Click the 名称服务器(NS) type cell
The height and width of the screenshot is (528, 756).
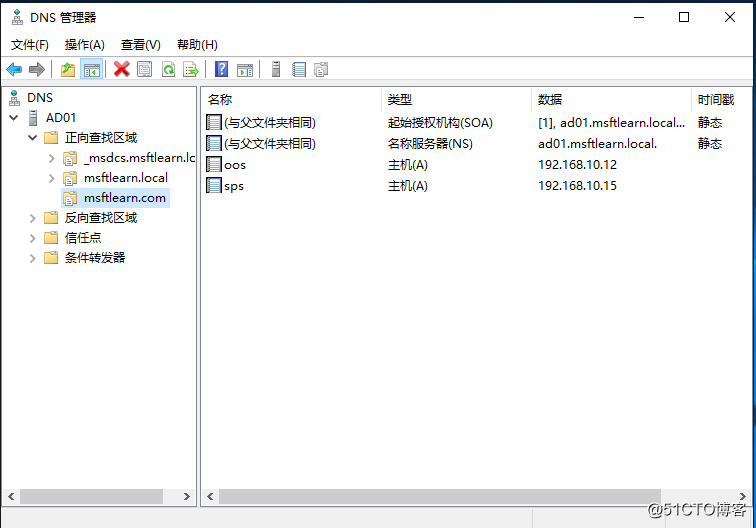[430, 144]
